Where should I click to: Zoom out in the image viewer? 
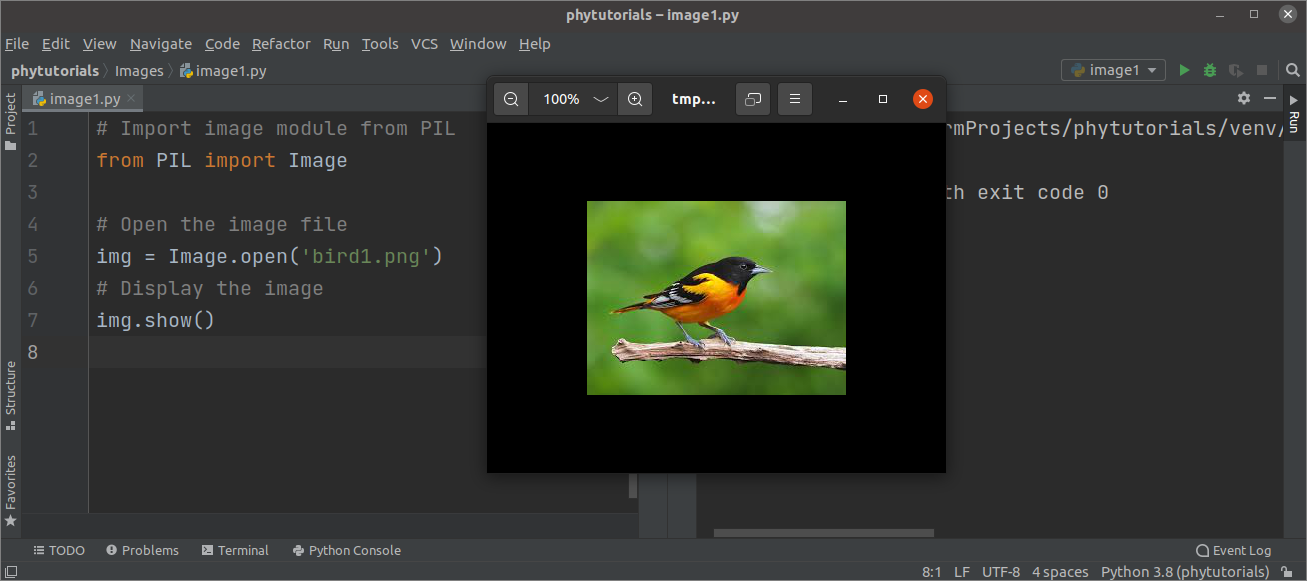click(x=510, y=99)
